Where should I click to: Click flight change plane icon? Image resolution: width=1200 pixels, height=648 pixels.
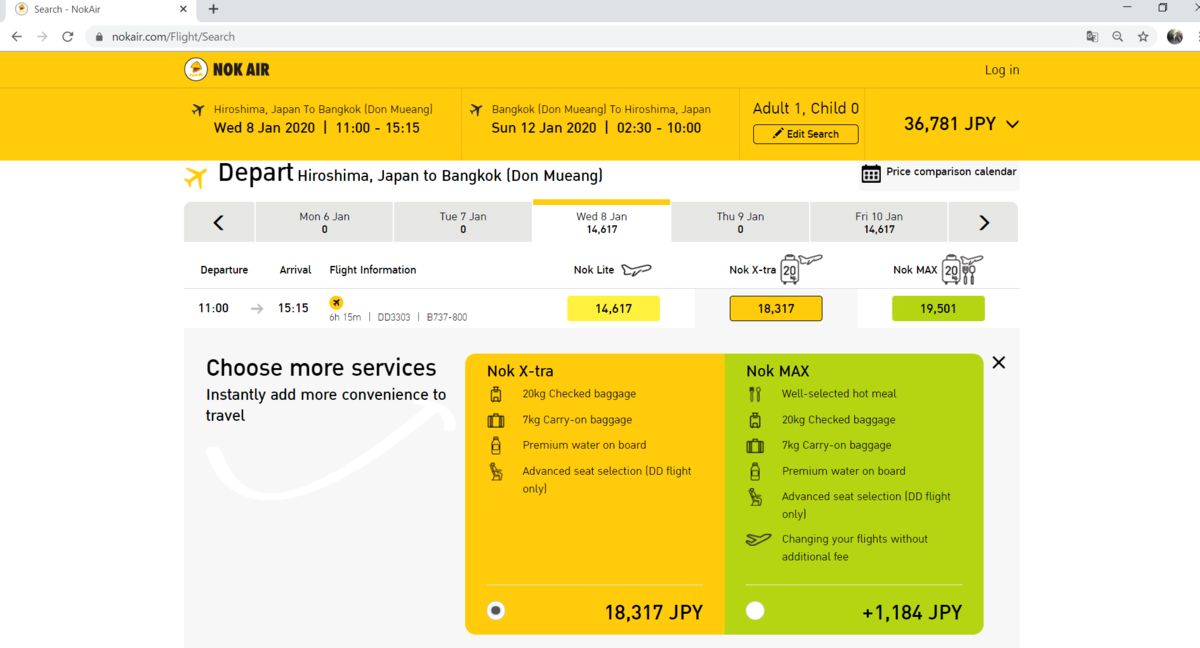(x=759, y=539)
